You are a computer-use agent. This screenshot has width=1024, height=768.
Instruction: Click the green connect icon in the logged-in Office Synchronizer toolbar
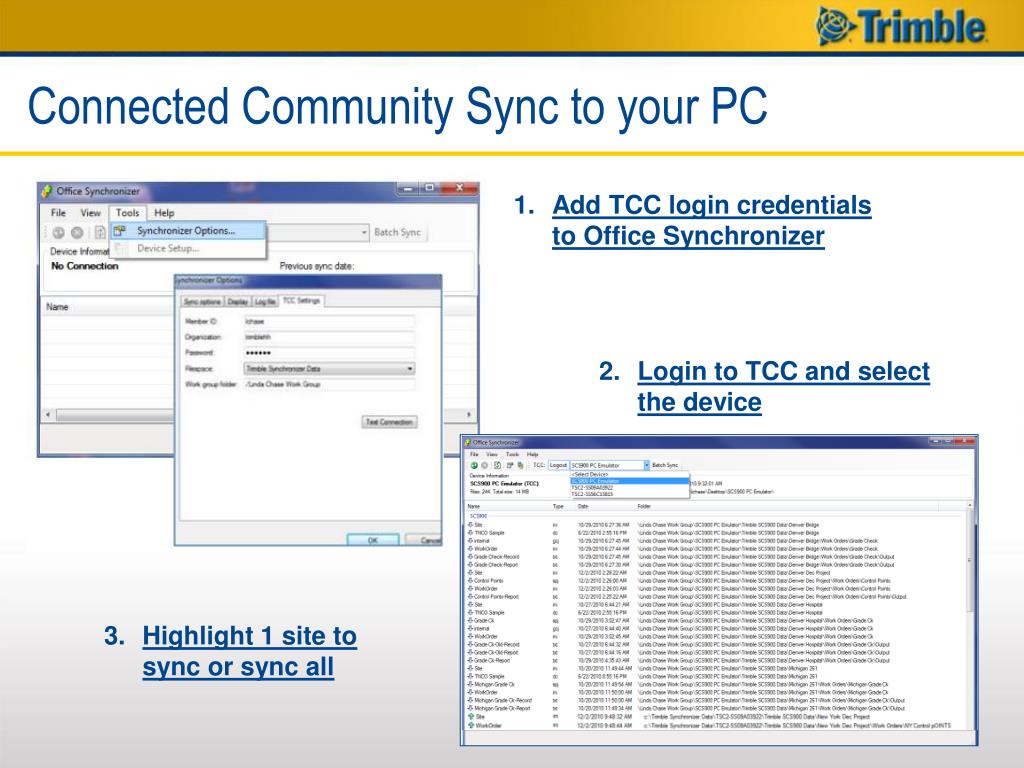(x=474, y=466)
